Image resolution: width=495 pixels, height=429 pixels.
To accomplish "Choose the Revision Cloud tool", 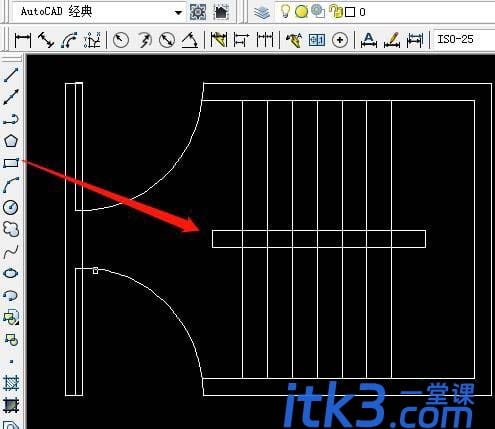I will 11,229.
